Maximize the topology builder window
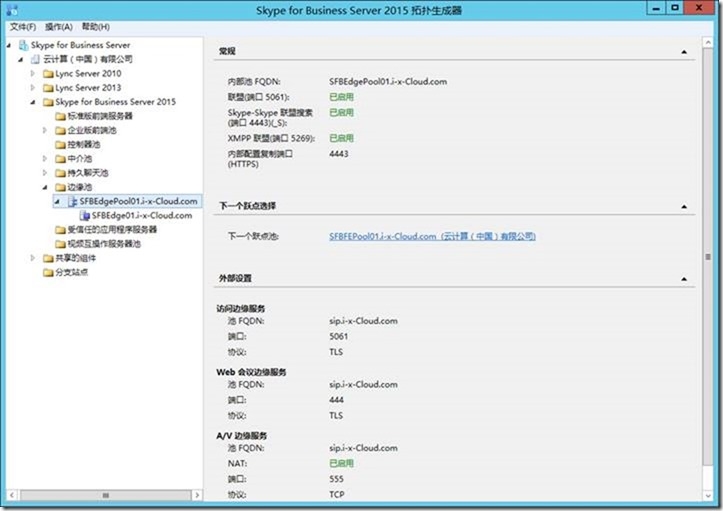 675,8
